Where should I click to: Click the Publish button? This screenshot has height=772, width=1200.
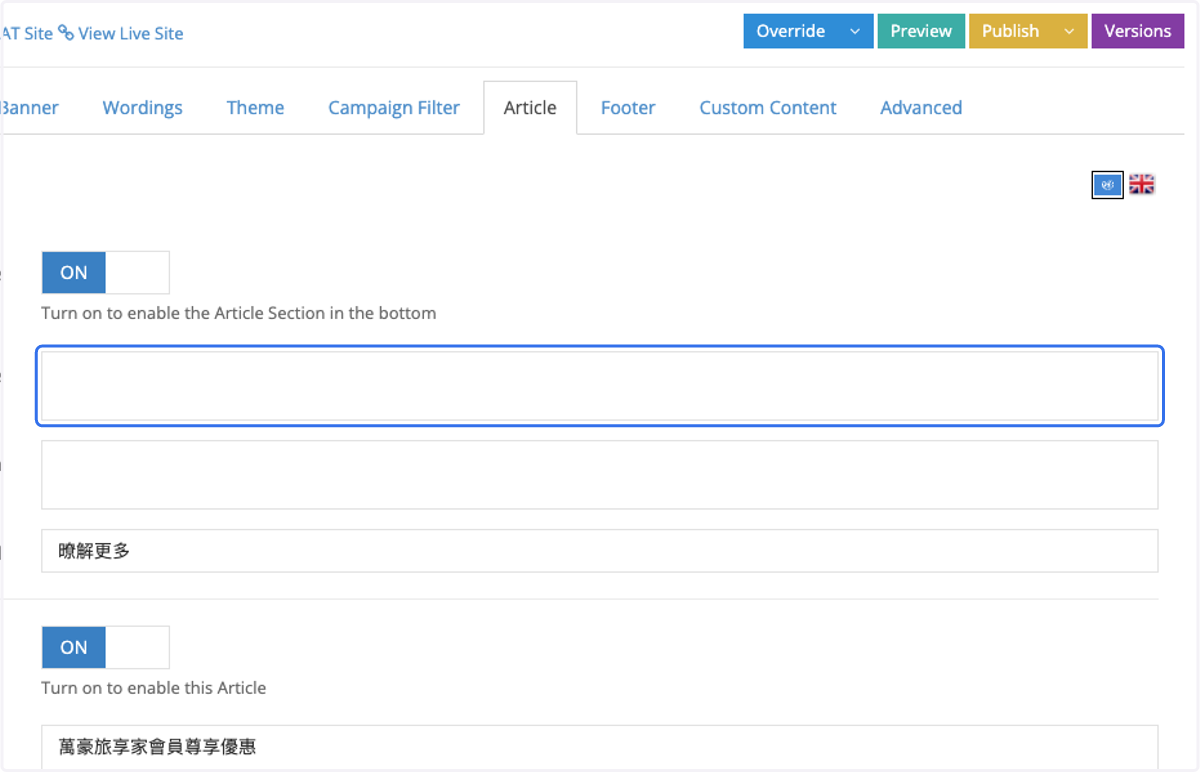[x=1010, y=31]
